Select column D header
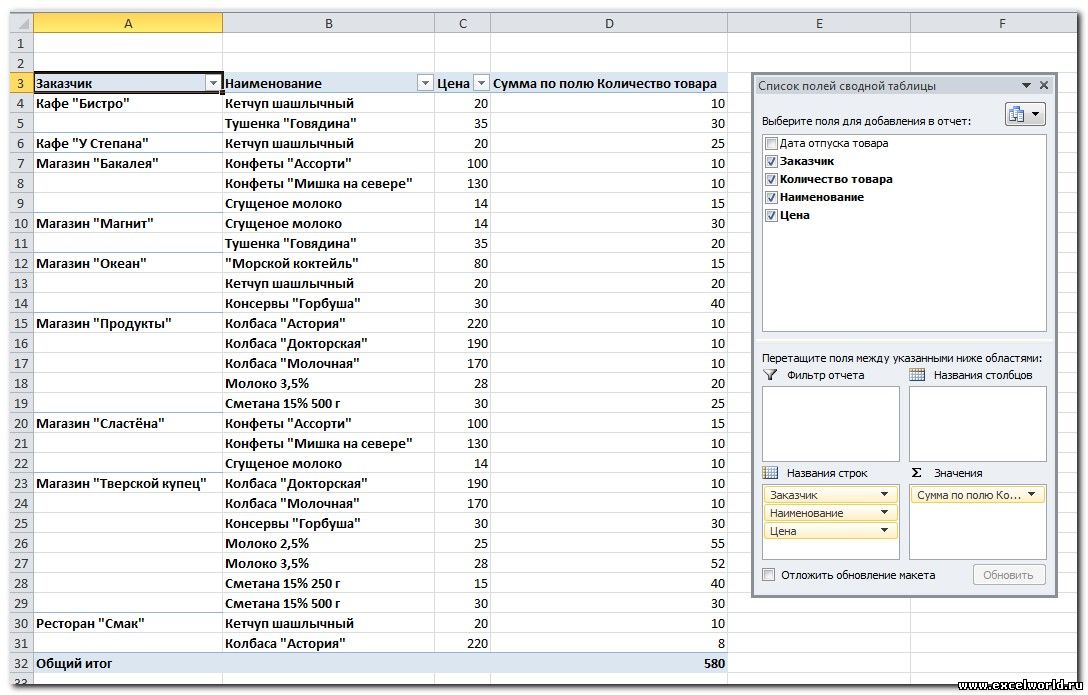 point(609,24)
